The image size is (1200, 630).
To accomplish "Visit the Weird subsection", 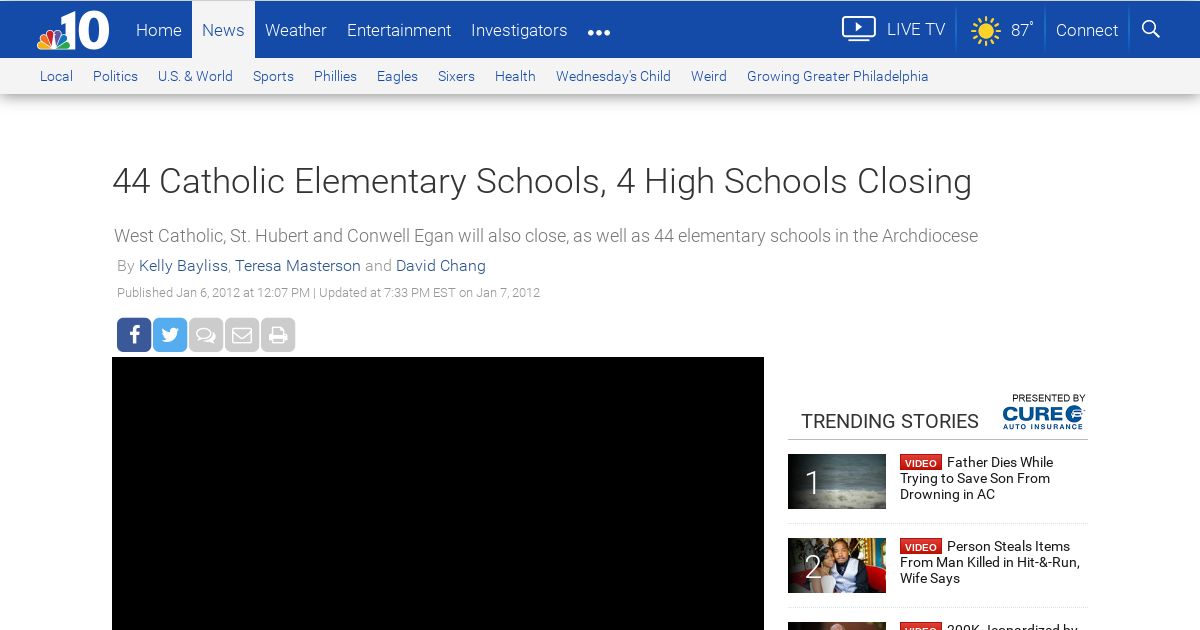I will coord(709,76).
